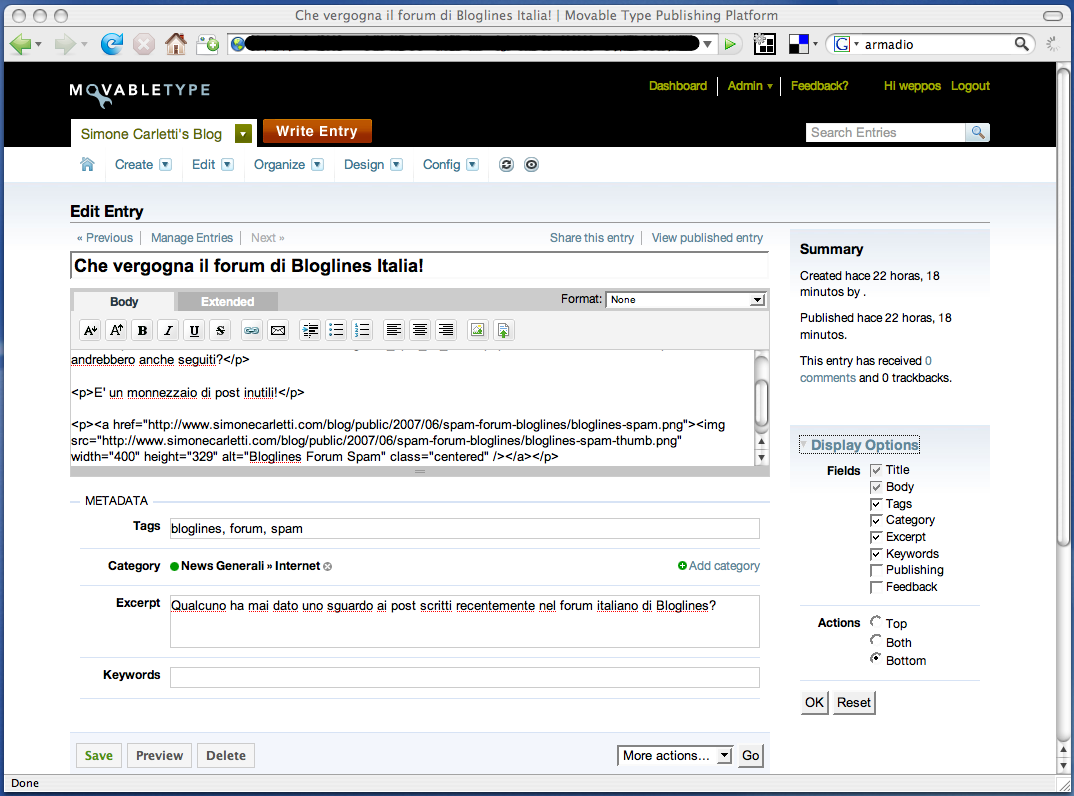Open the Format dropdown showing None
The width and height of the screenshot is (1074, 796).
[x=686, y=299]
